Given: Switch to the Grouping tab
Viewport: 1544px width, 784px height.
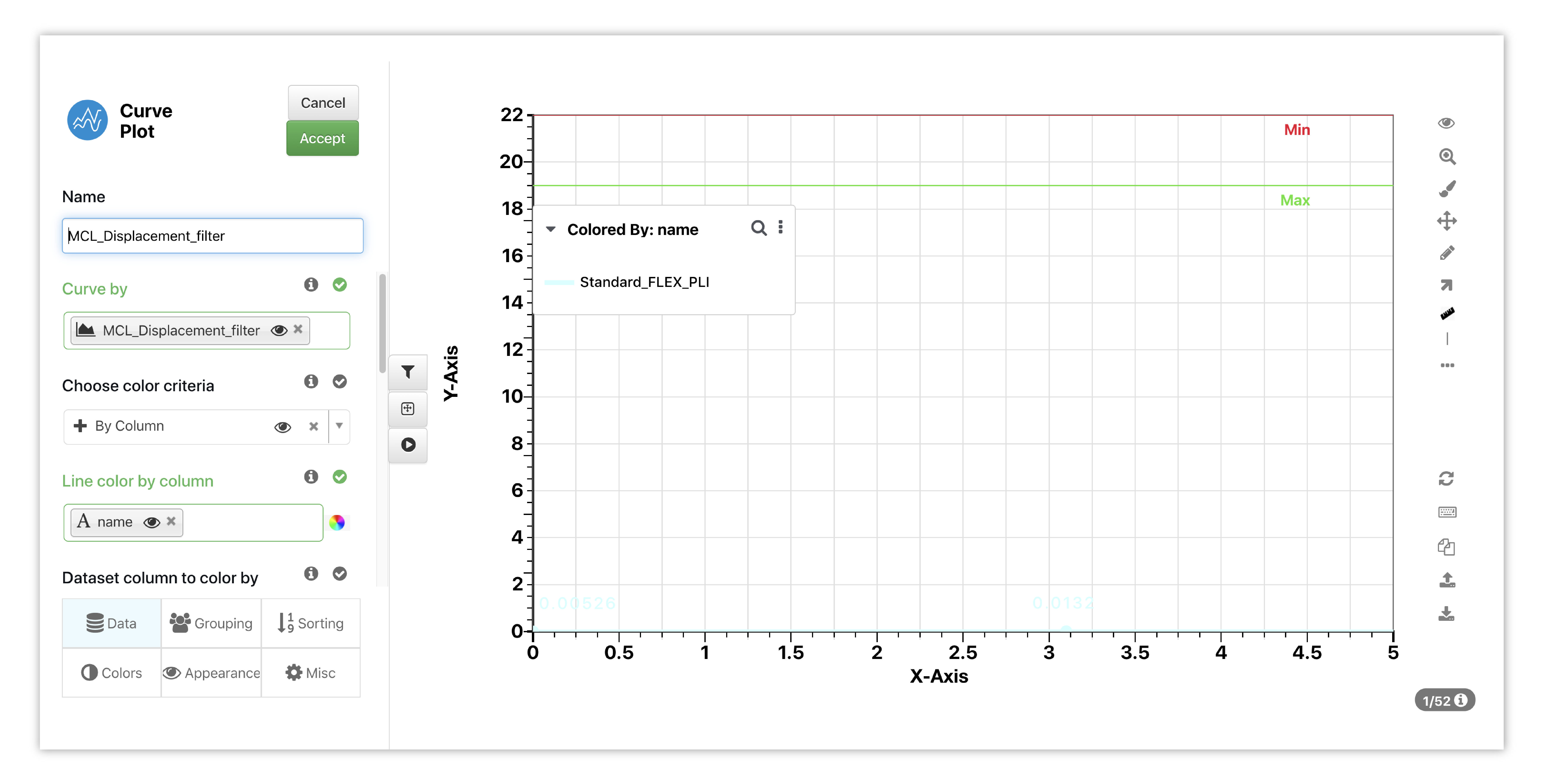Looking at the screenshot, I should pyautogui.click(x=211, y=623).
